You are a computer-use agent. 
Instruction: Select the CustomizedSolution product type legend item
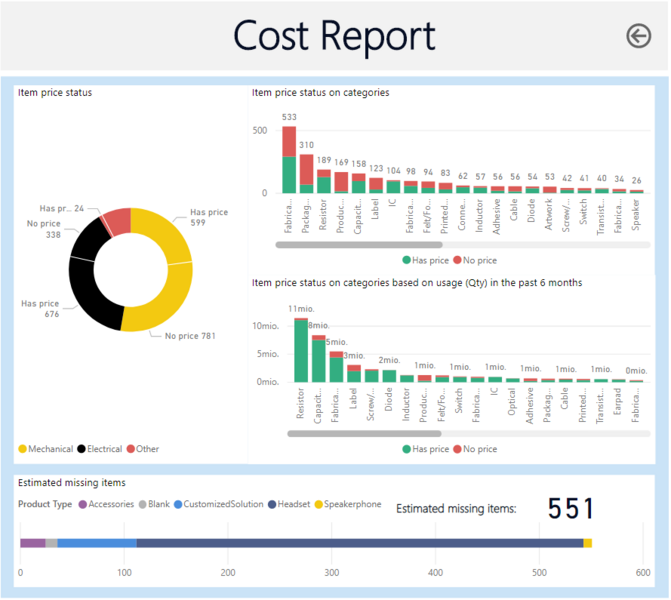(221, 504)
